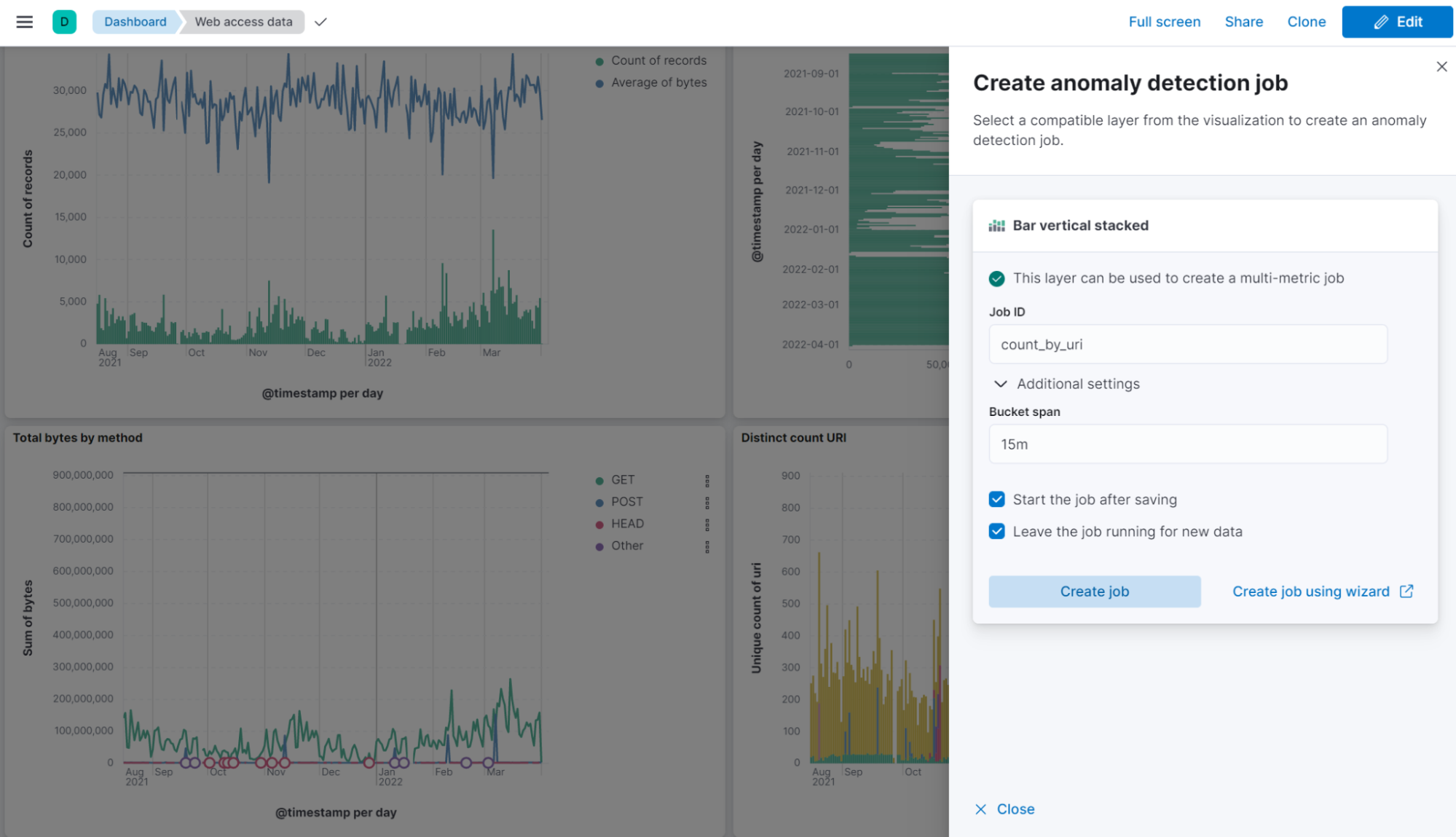This screenshot has width=1456, height=837.
Task: Close the anomaly detection flyout with the X icon
Action: click(1441, 66)
